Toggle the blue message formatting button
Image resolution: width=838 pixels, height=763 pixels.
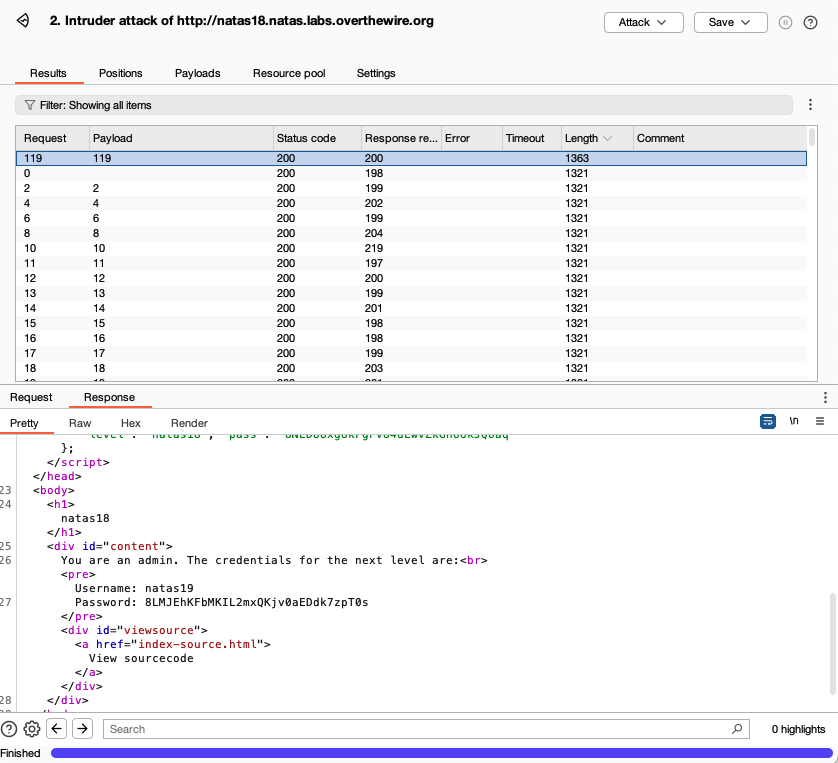(x=768, y=422)
